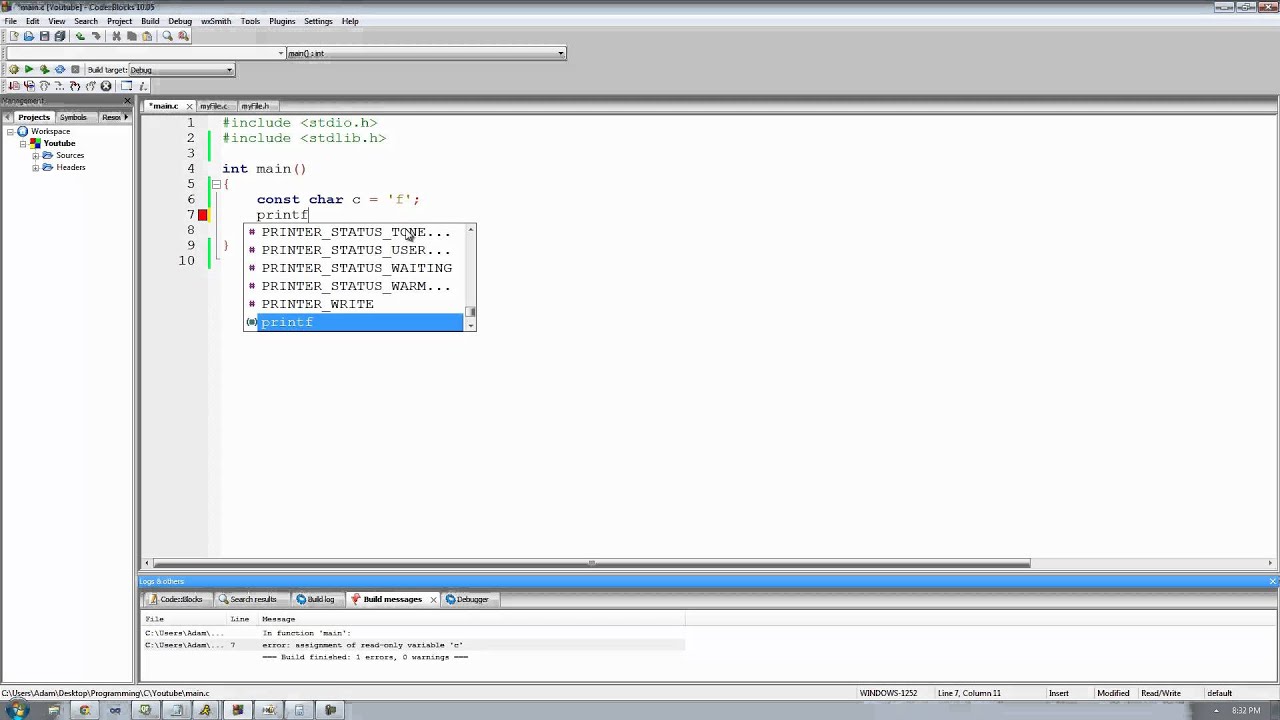Close the main.c editor tab
1280x720 pixels.
coord(188,106)
